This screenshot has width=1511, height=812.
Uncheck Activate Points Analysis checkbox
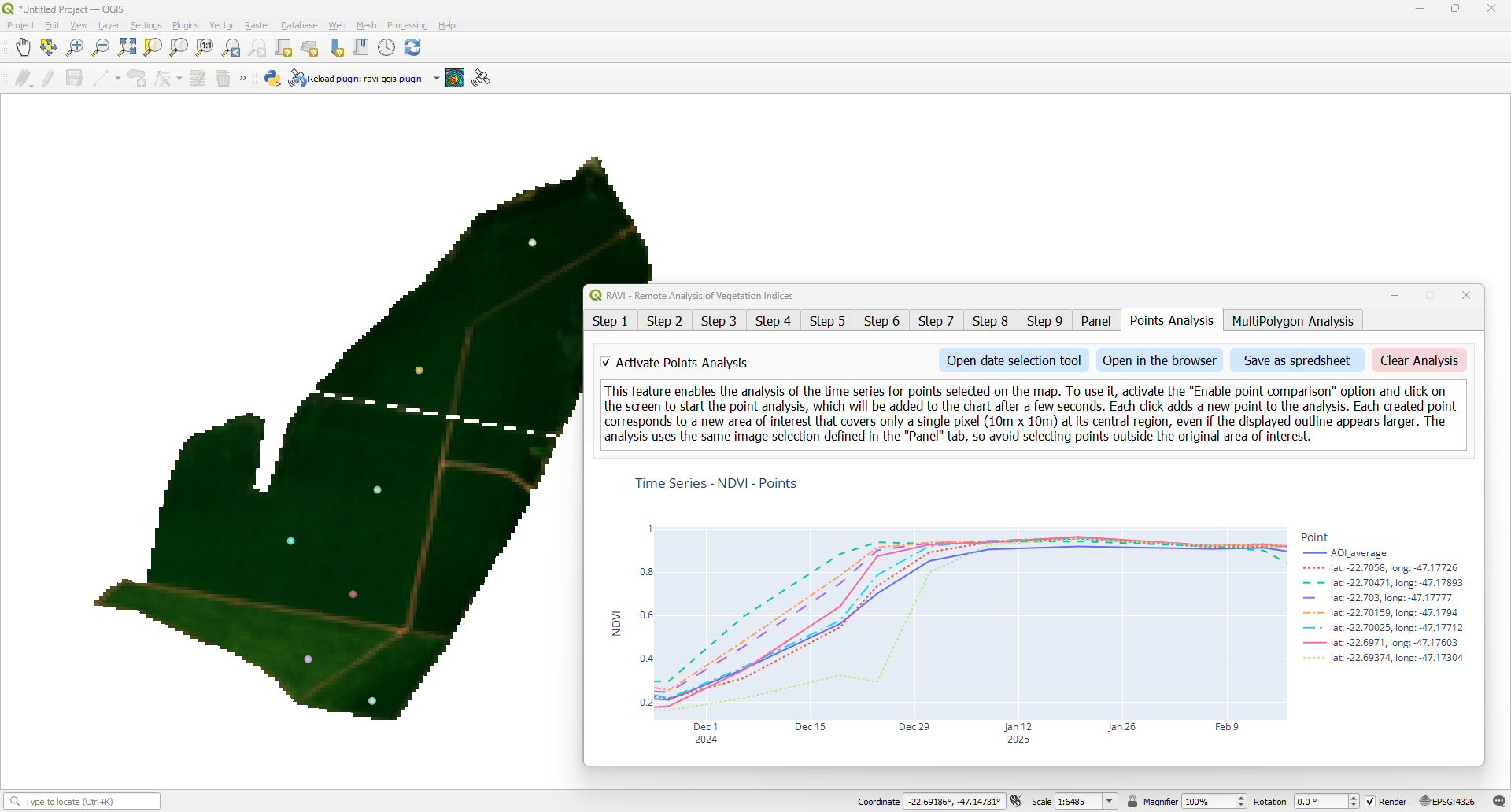coord(606,363)
